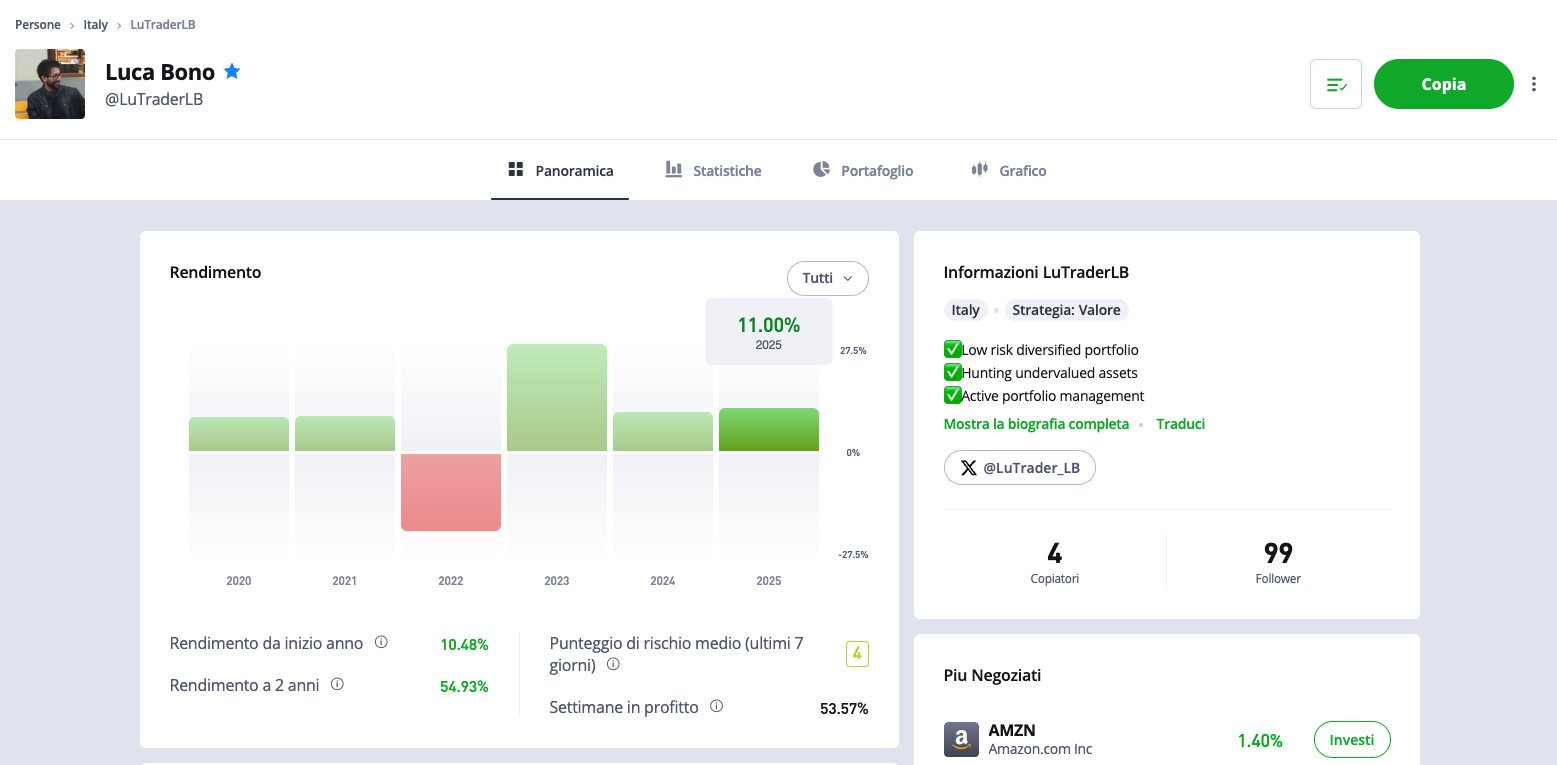Open the three-dot more options menu
Viewport: 1557px width, 765px height.
point(1534,84)
